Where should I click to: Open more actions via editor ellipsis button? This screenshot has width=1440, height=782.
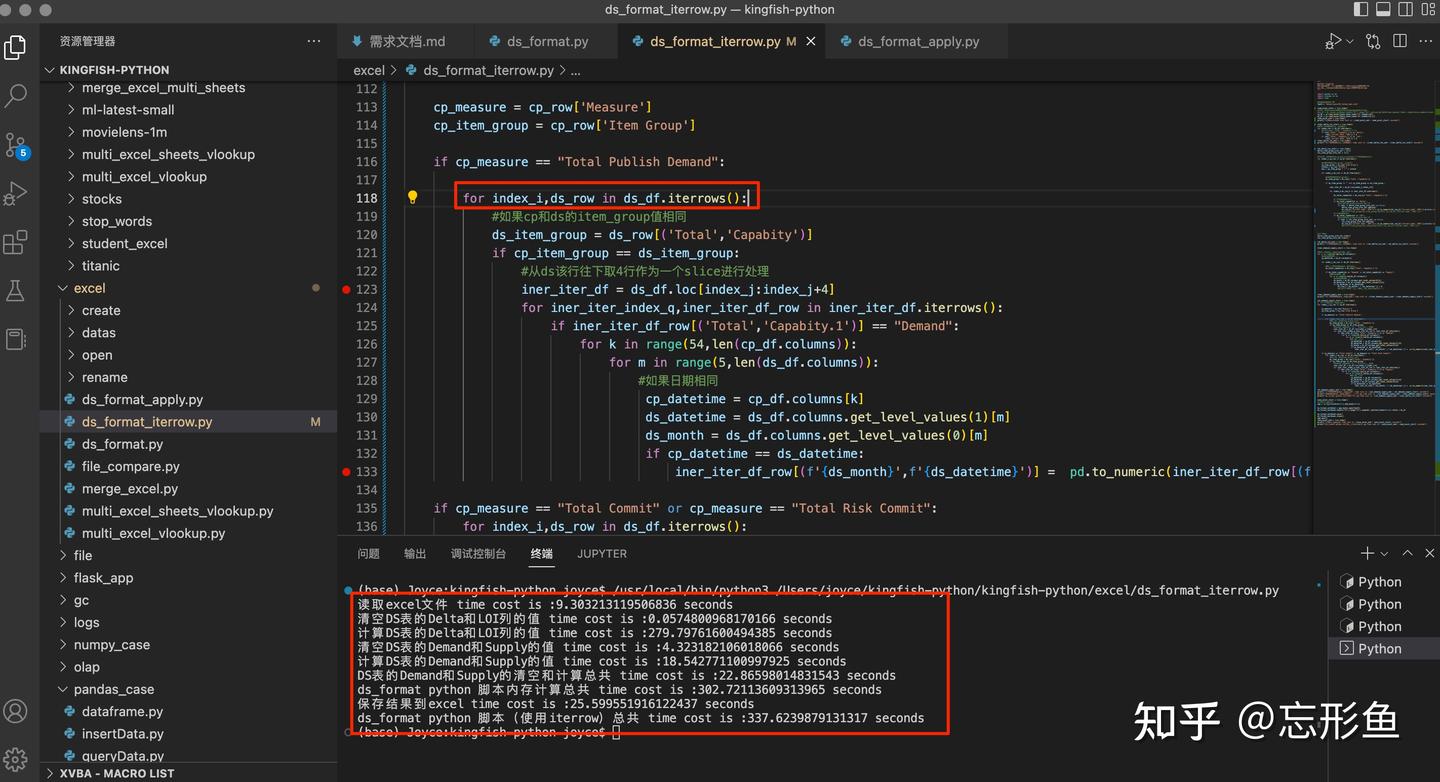tap(1425, 41)
